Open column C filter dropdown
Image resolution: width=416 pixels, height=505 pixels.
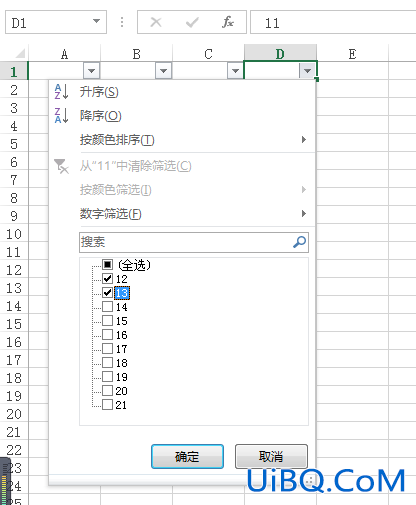(235, 71)
